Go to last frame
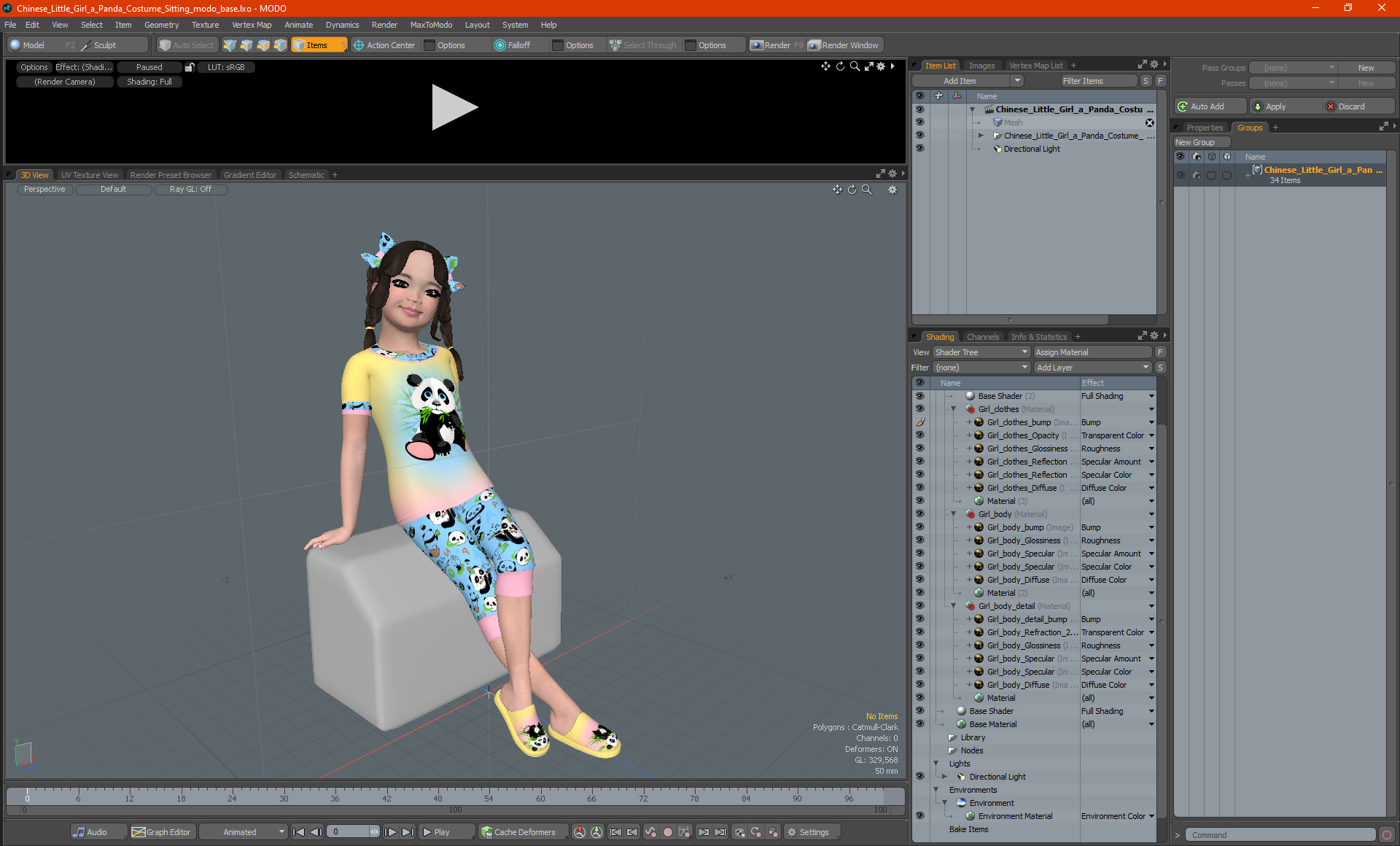The height and width of the screenshot is (846, 1400). (408, 832)
